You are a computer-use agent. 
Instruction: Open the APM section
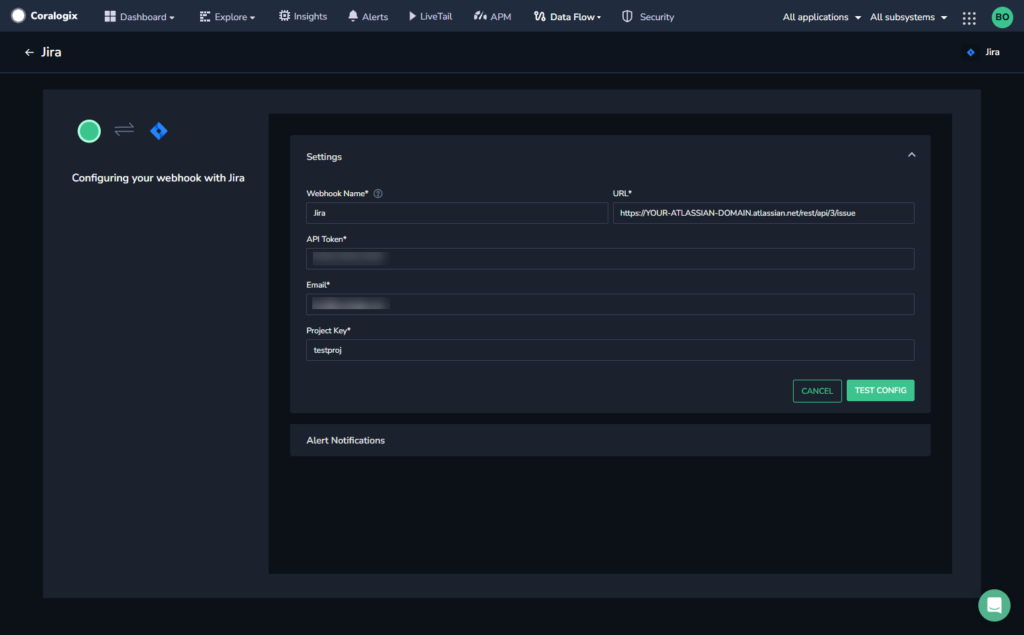(x=492, y=16)
